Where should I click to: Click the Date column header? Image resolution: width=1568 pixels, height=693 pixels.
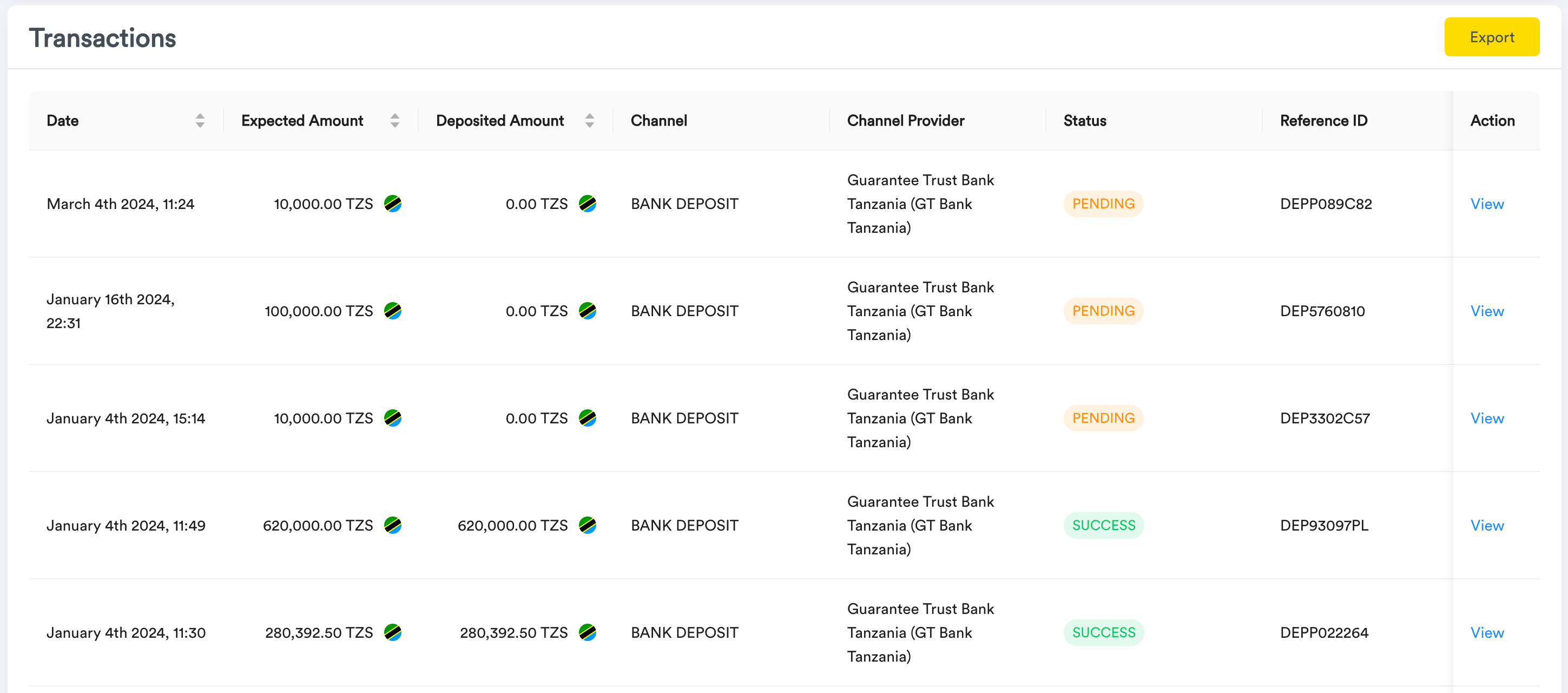click(63, 121)
